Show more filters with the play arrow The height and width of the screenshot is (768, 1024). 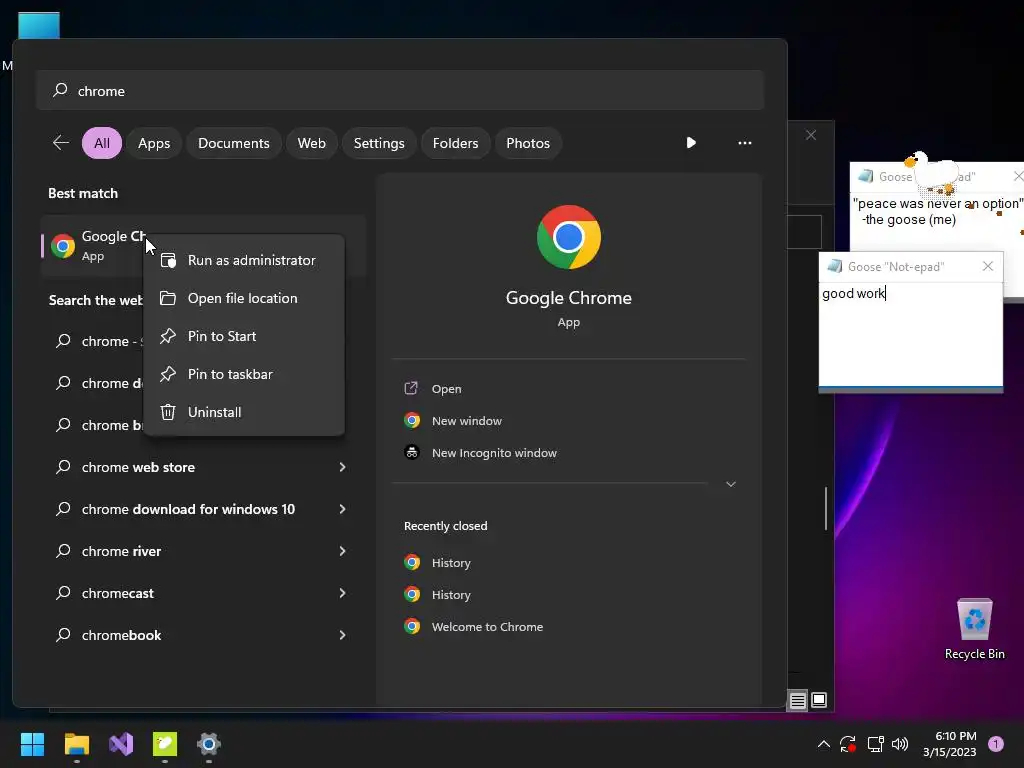point(691,143)
